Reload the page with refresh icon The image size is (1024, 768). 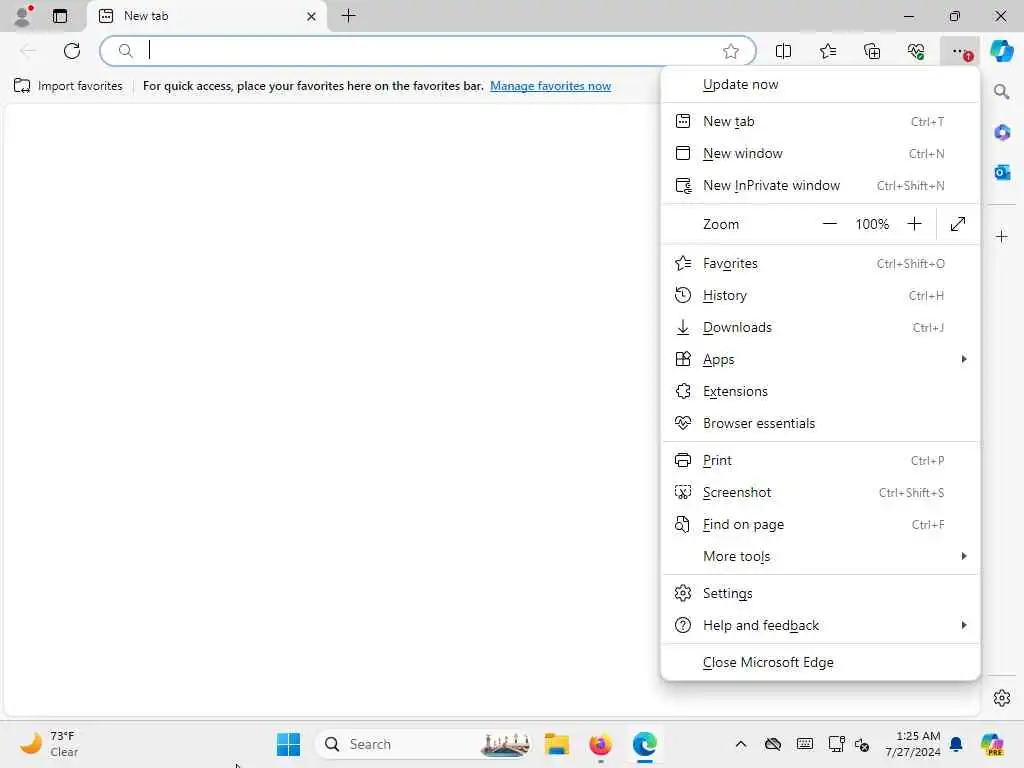click(72, 51)
